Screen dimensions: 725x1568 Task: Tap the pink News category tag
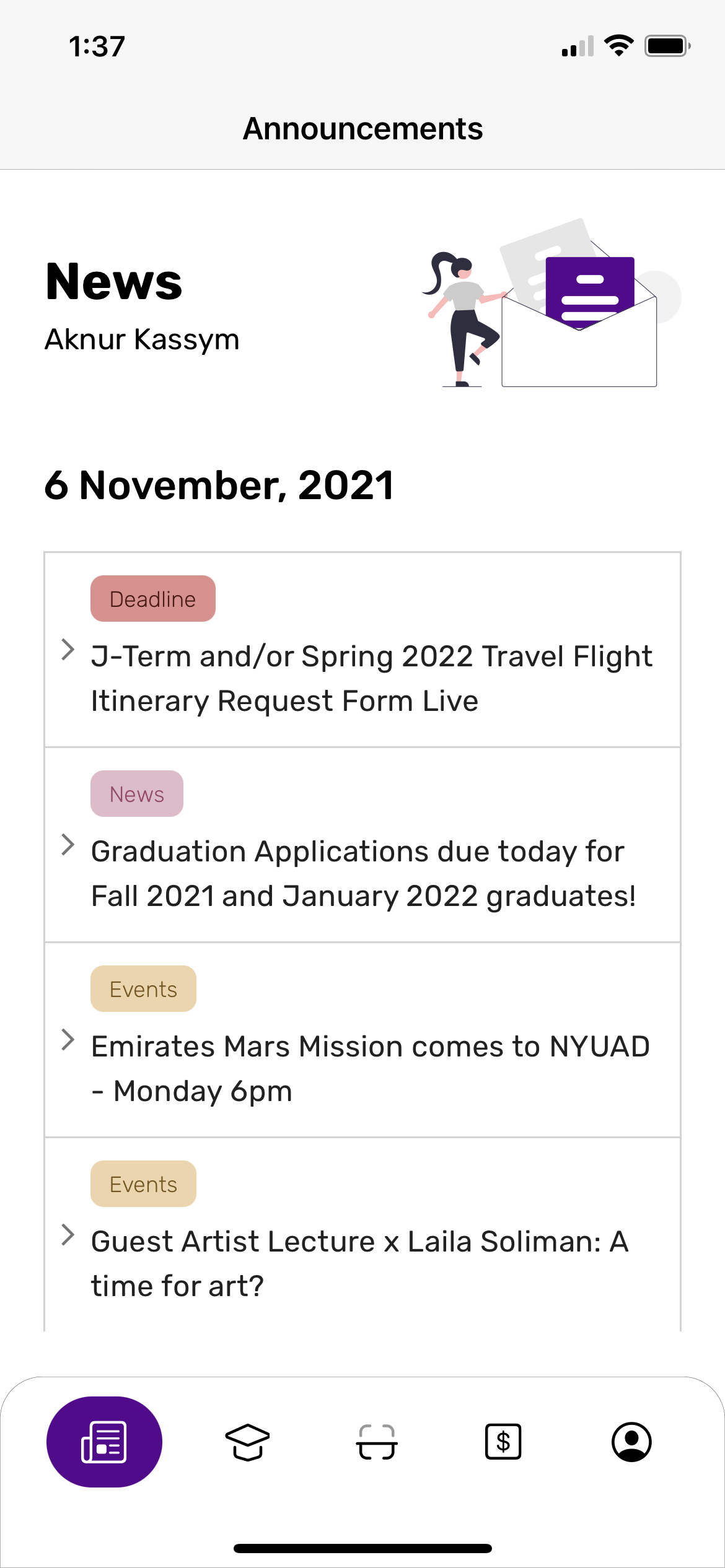click(137, 794)
